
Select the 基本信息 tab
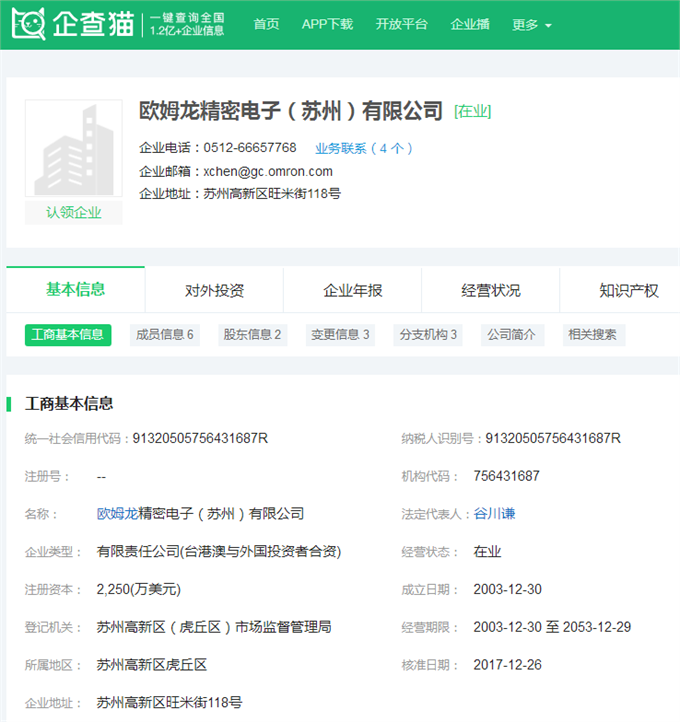(x=76, y=290)
